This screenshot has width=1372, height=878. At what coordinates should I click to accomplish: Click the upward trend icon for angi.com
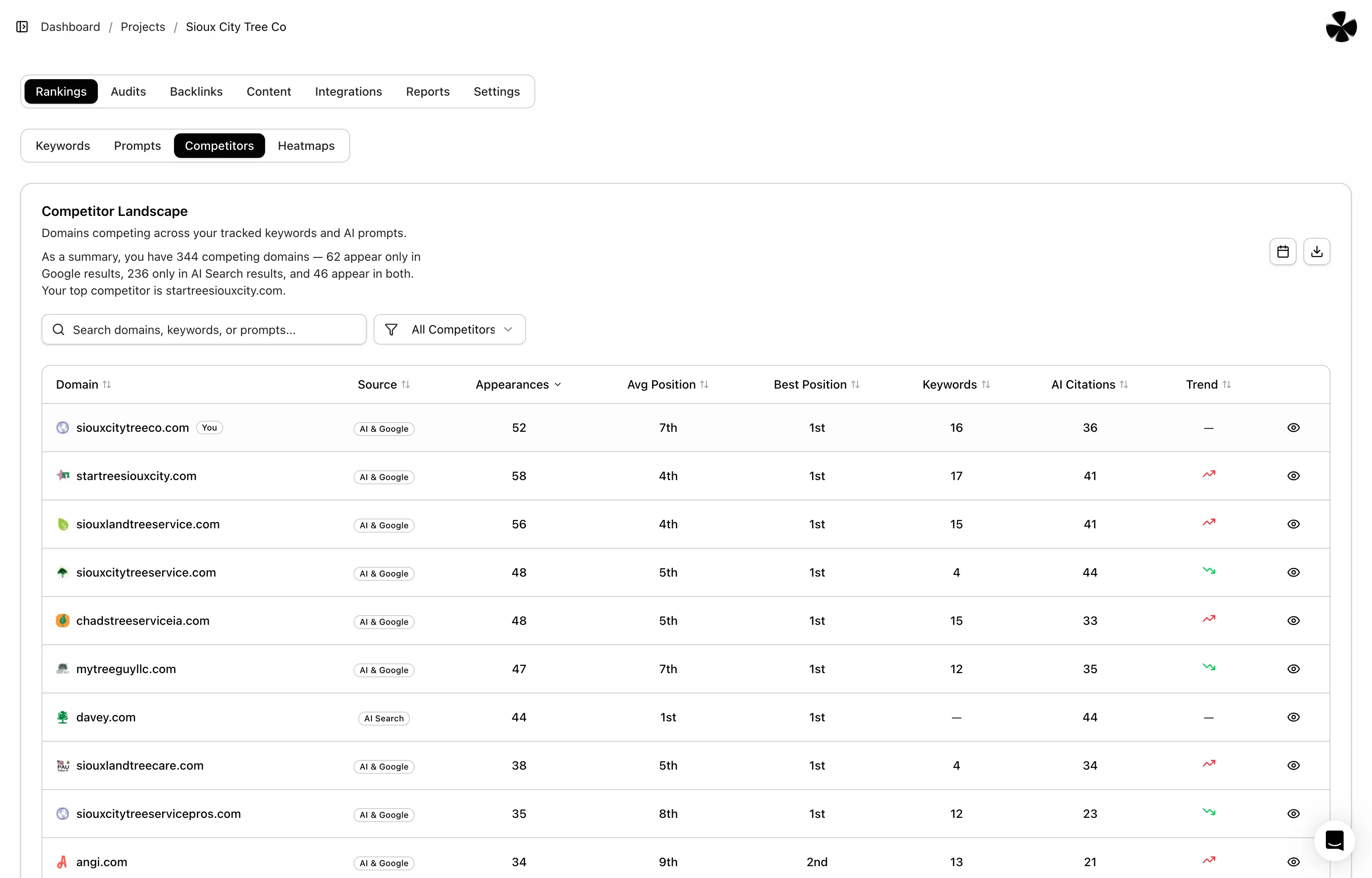(1209, 860)
